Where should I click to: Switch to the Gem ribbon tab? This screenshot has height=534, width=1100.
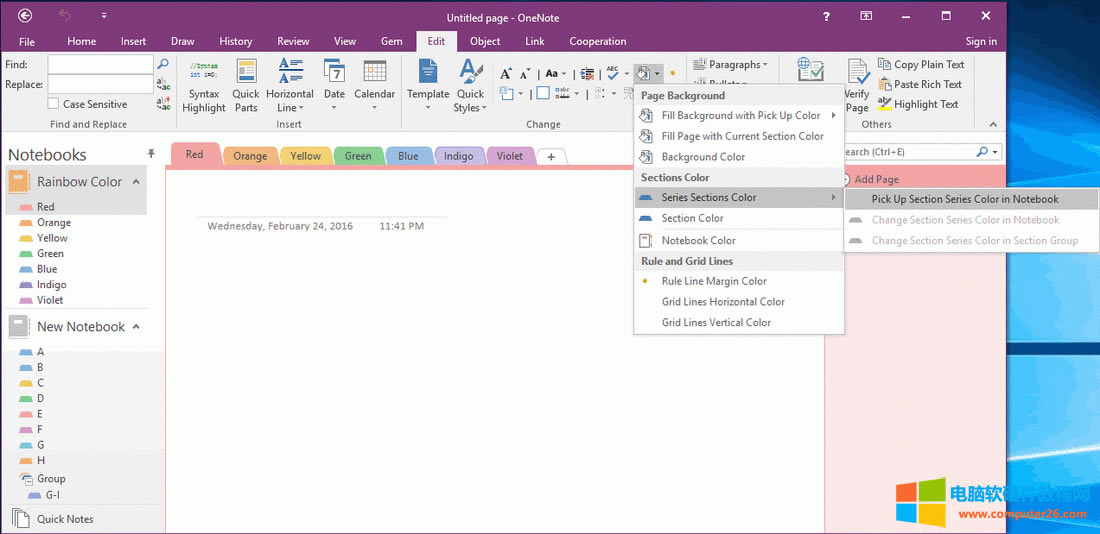pyautogui.click(x=391, y=41)
